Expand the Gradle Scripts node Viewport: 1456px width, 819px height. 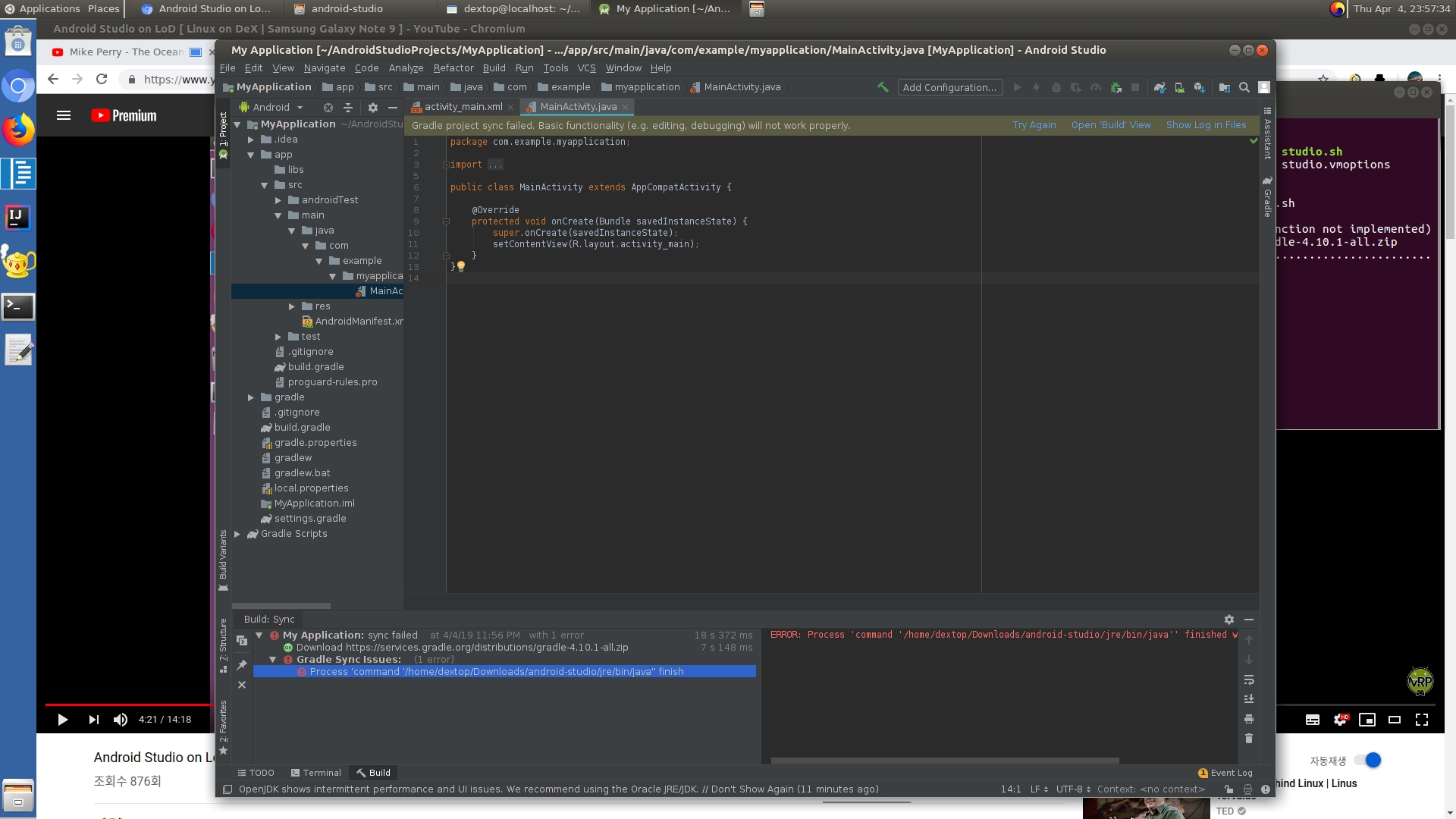point(237,534)
